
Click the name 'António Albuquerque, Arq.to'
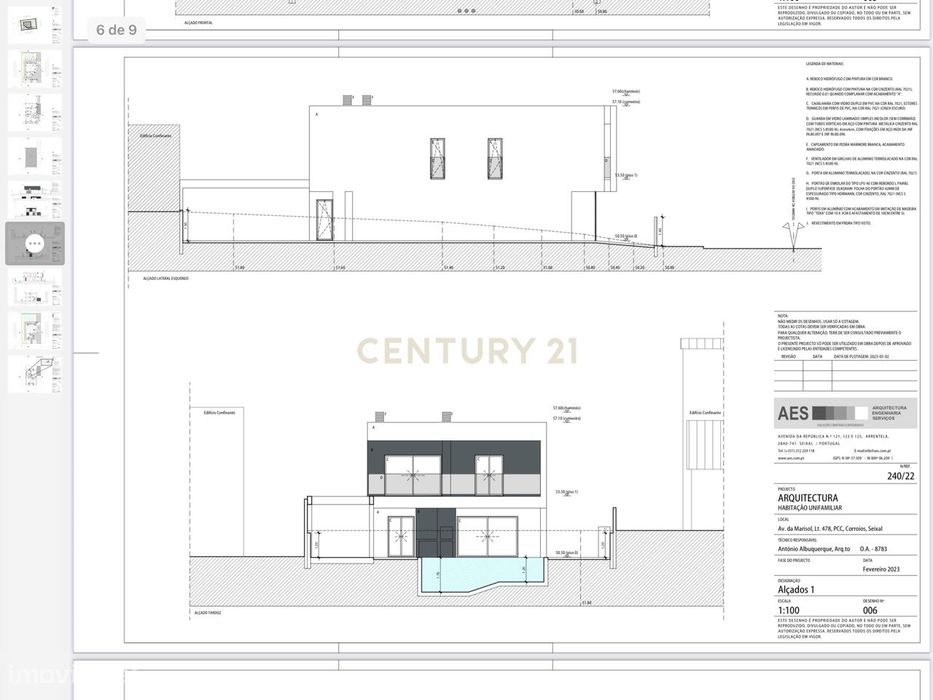tap(813, 549)
